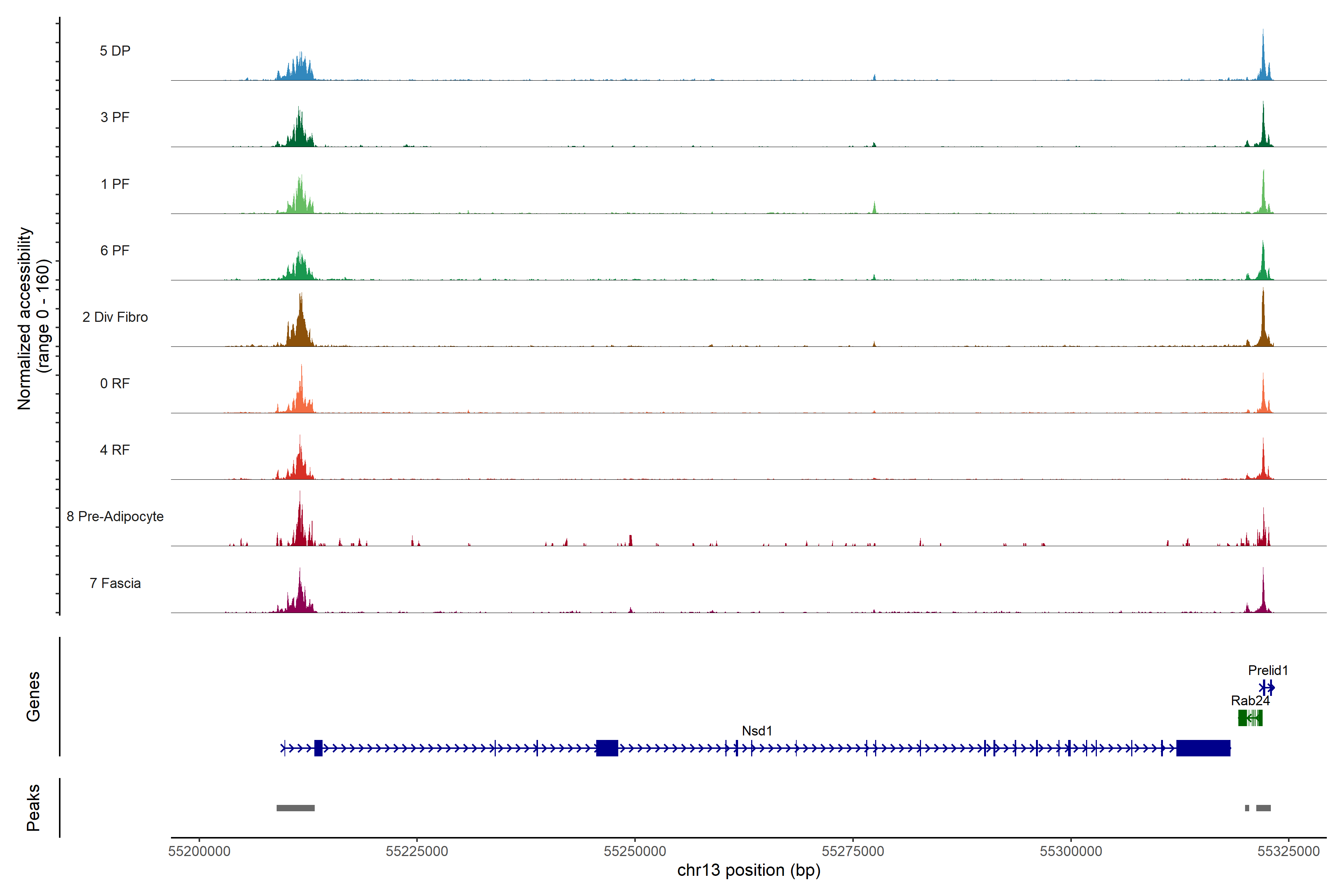The image size is (1344, 896).
Task: Click the Prelid1 gene label
Action: (x=1267, y=670)
